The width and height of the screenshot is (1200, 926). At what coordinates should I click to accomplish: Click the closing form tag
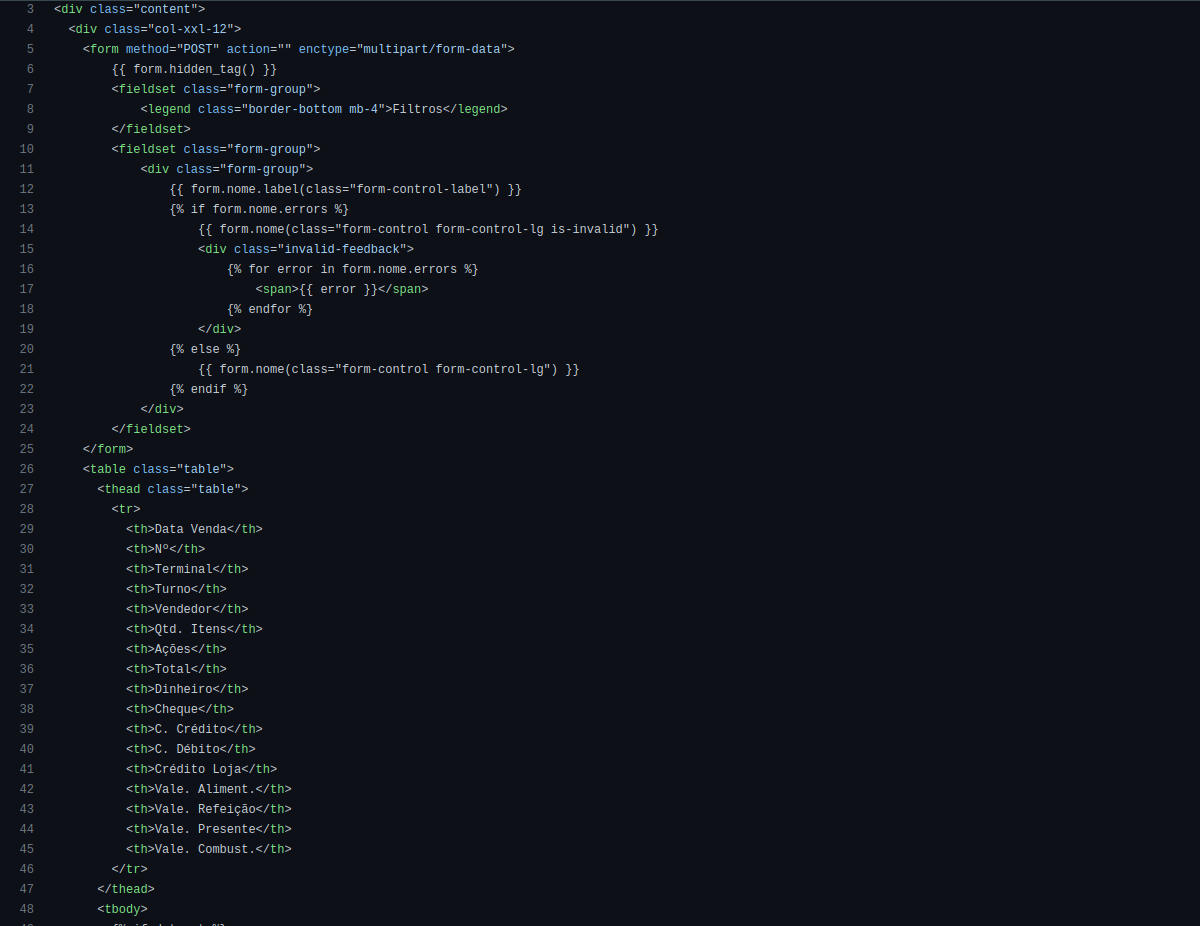[x=108, y=449]
